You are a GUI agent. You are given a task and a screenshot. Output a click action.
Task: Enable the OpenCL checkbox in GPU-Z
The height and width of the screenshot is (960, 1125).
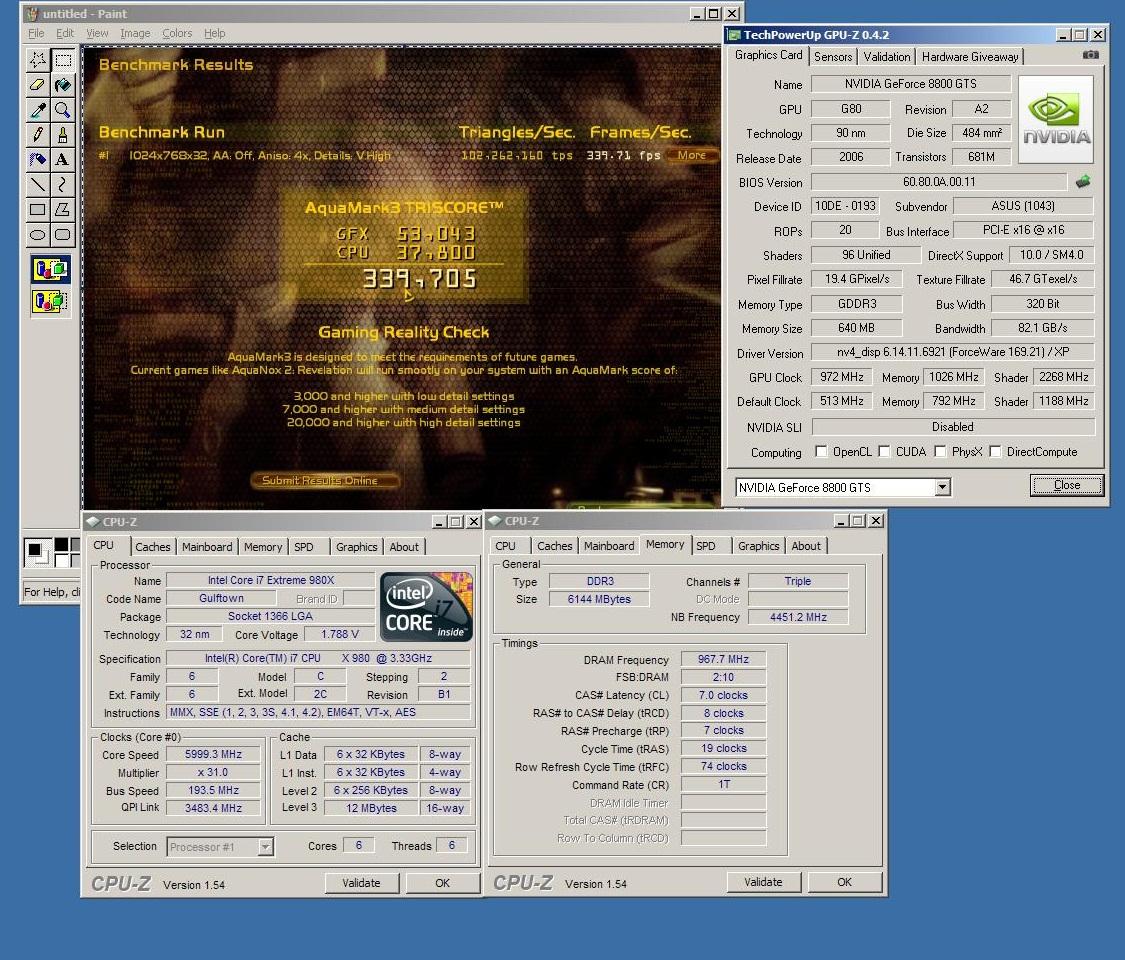pyautogui.click(x=822, y=452)
